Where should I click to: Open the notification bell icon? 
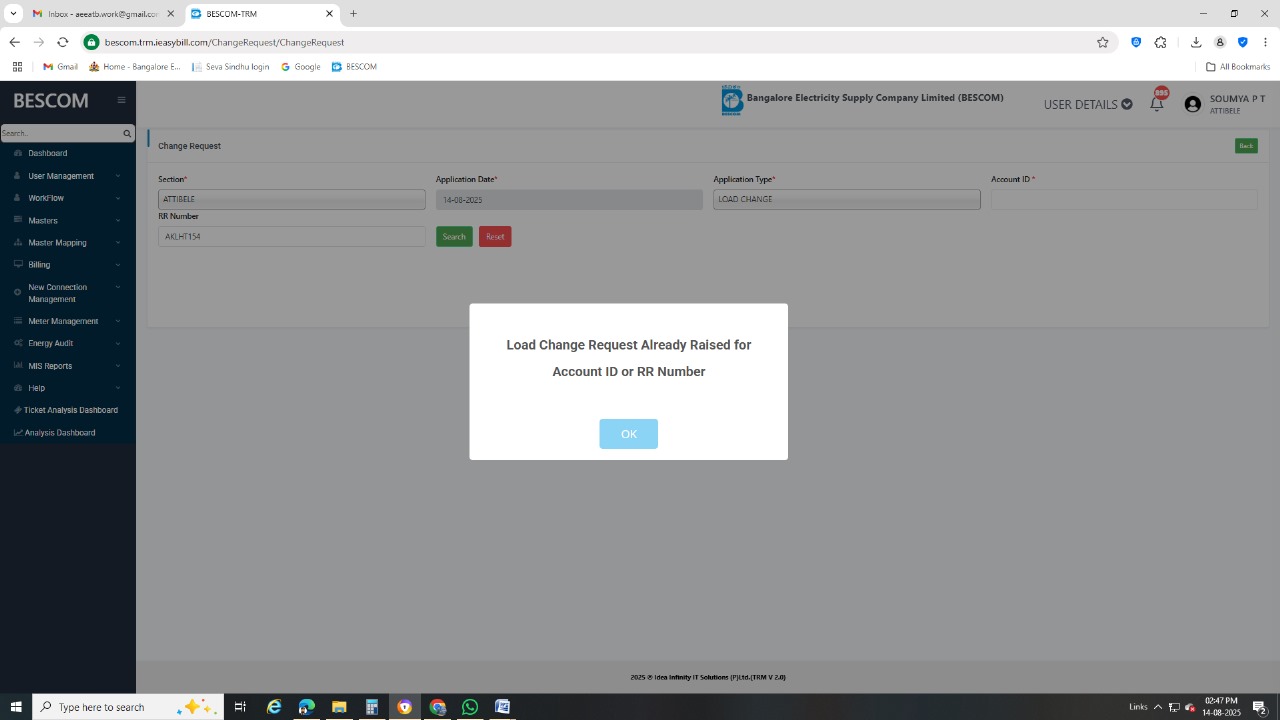(x=1157, y=102)
